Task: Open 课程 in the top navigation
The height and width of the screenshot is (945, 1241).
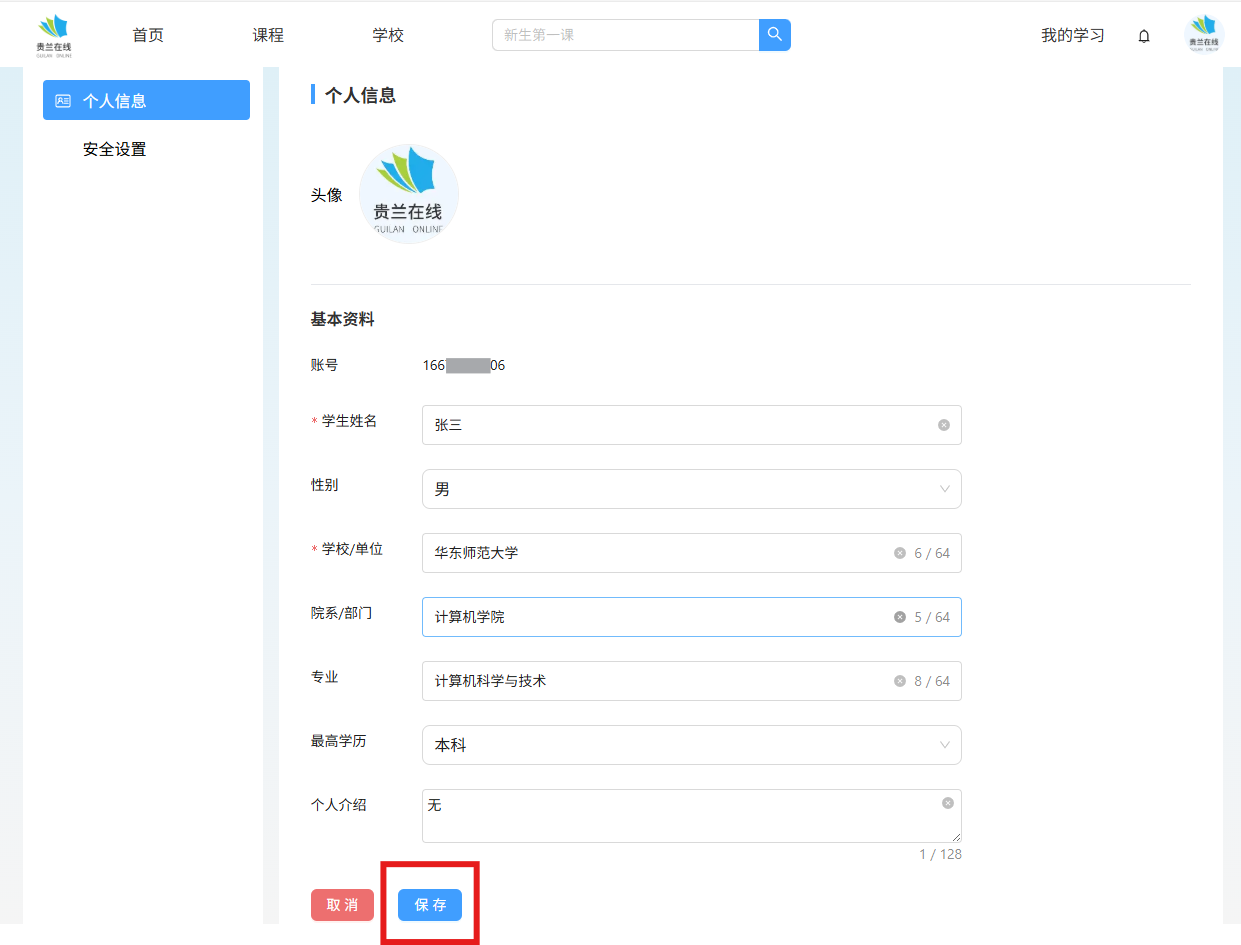Action: coord(268,35)
